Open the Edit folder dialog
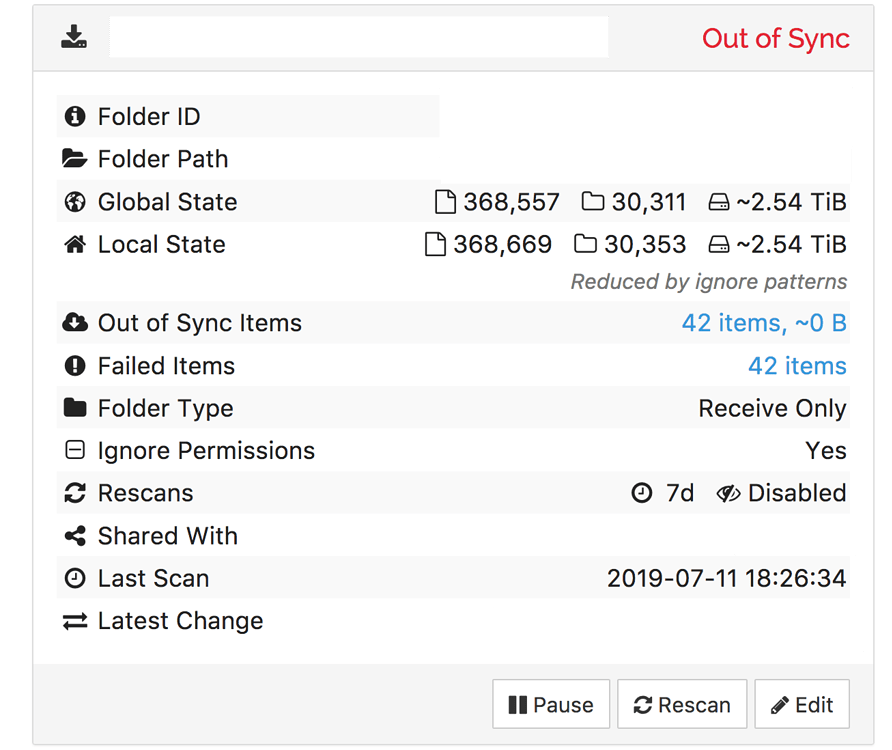 pyautogui.click(x=802, y=704)
